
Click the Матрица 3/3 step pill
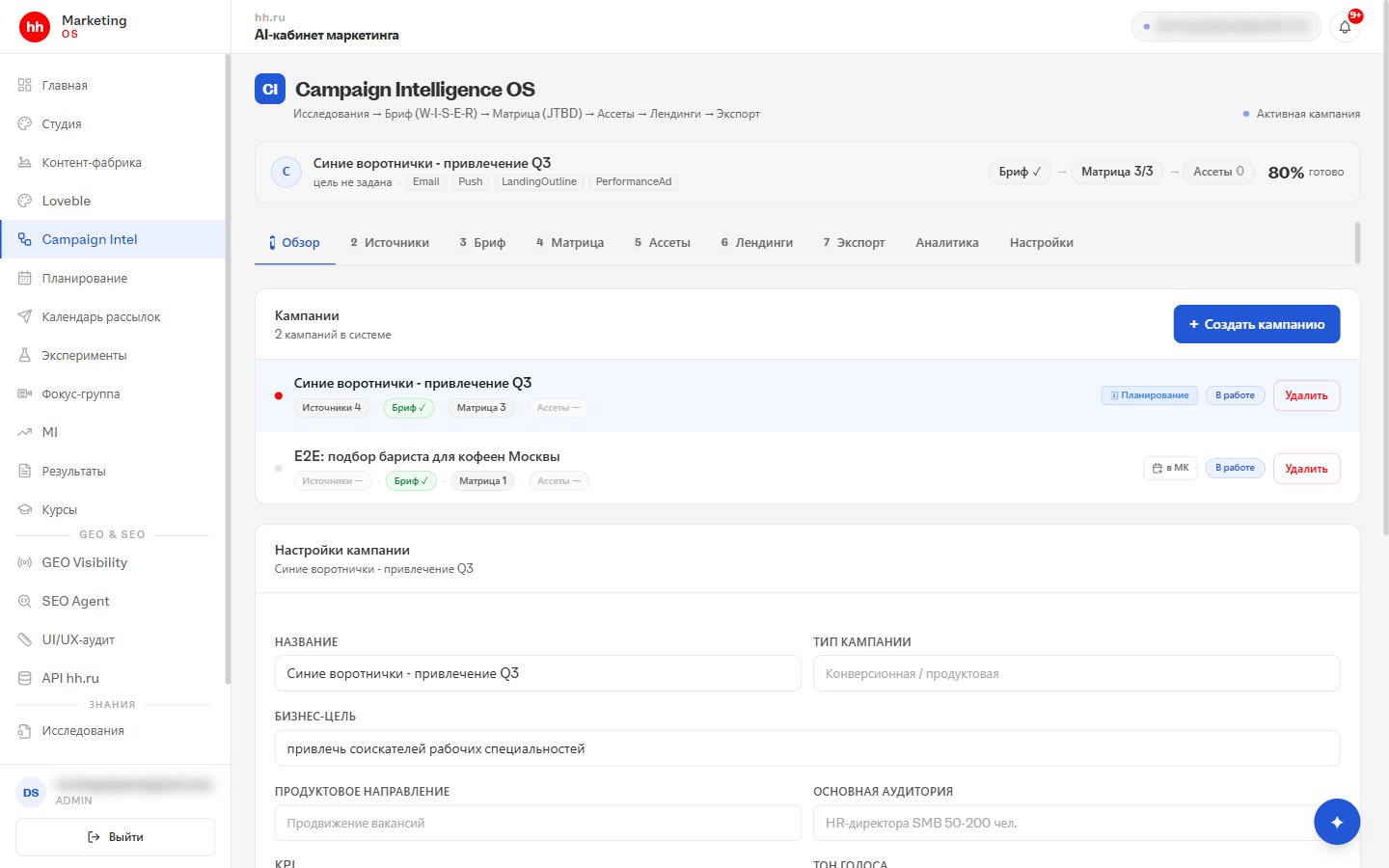point(1117,172)
